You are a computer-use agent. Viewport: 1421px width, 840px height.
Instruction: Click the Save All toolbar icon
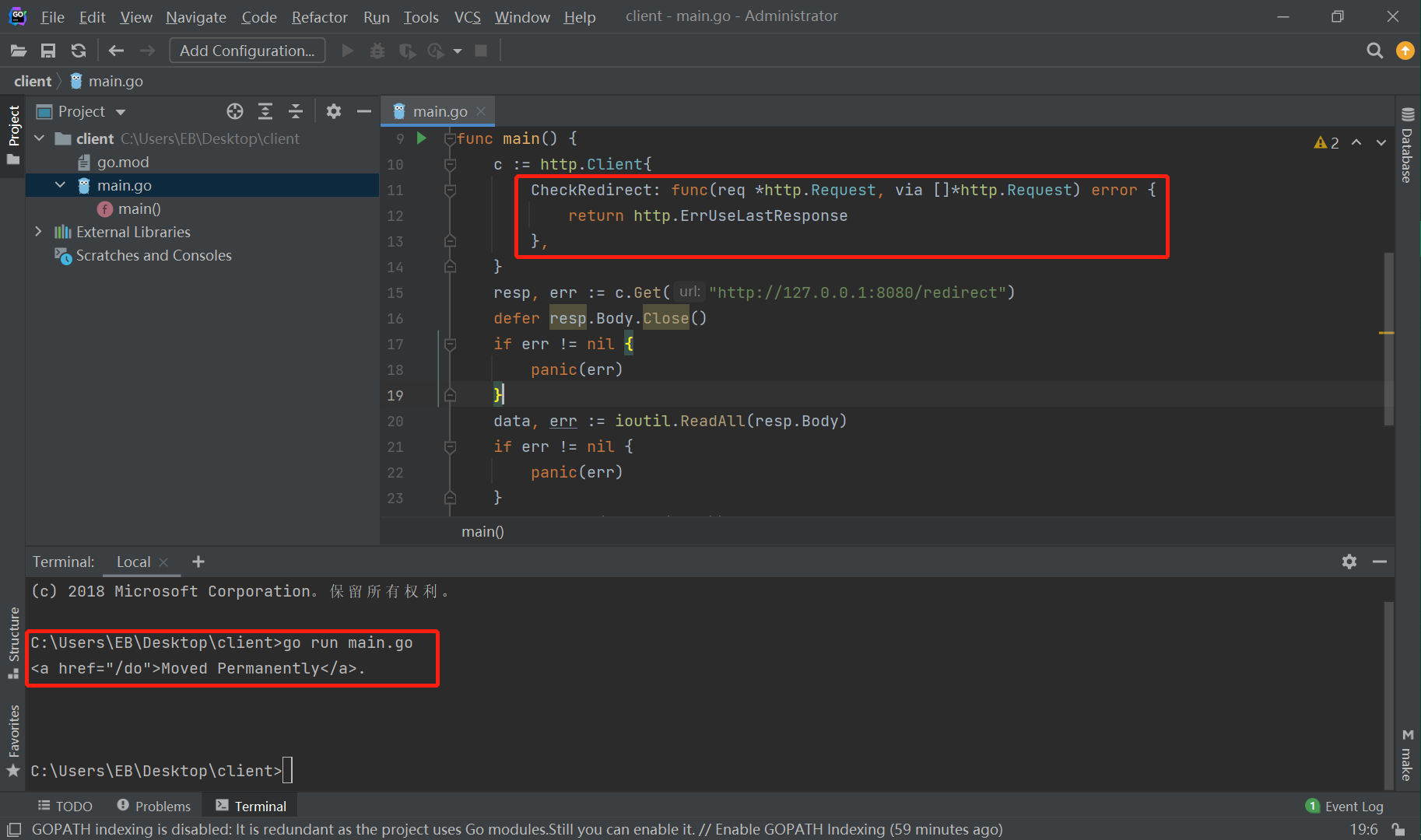tap(48, 51)
